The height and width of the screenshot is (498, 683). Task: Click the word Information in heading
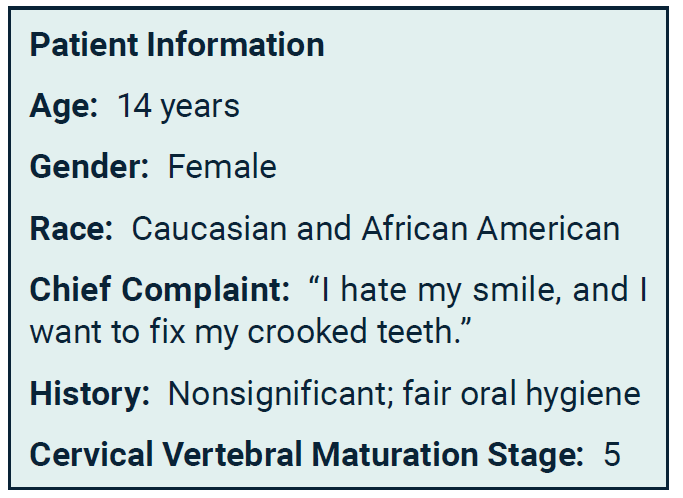click(236, 44)
